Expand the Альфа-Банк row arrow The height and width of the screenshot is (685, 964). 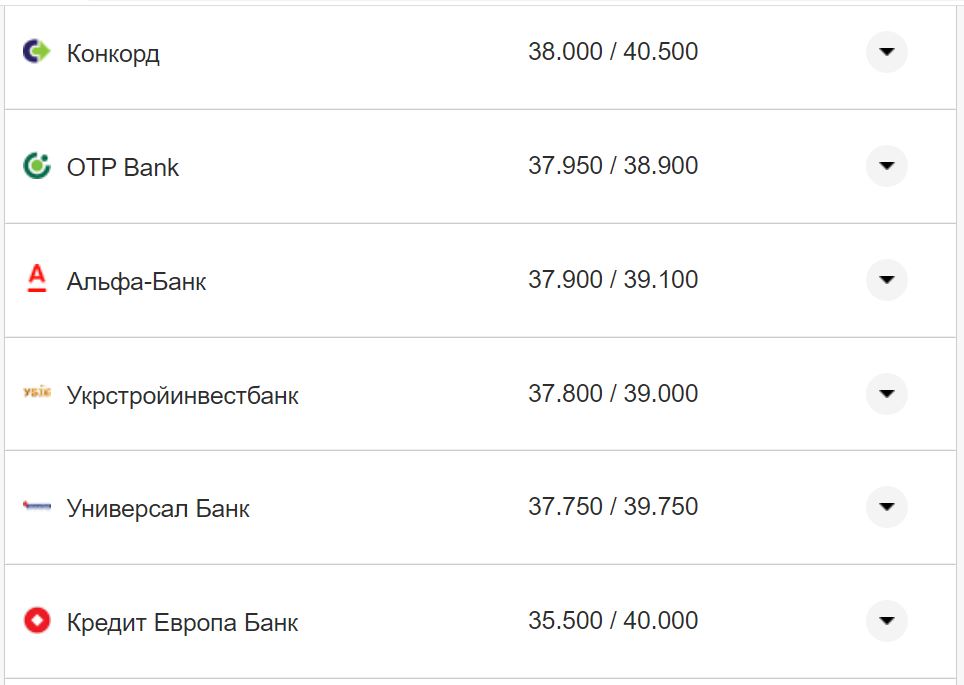pyautogui.click(x=886, y=280)
